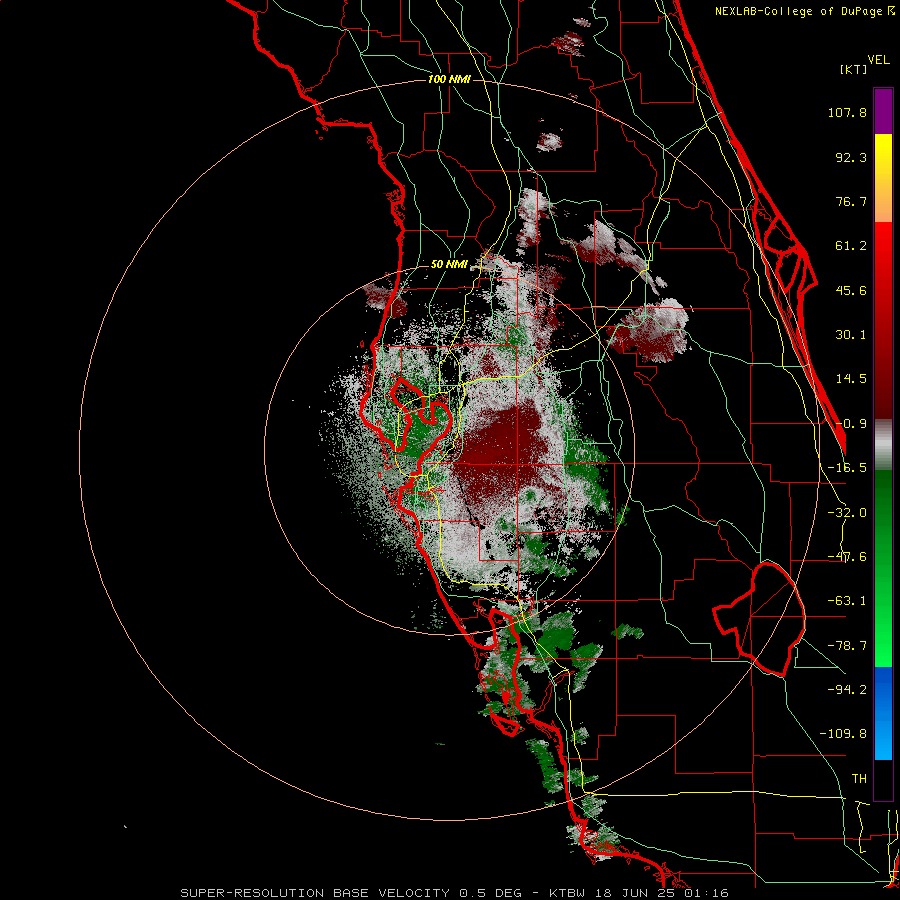Click the red color bar segment
This screenshot has height=900, width=900.
[883, 321]
